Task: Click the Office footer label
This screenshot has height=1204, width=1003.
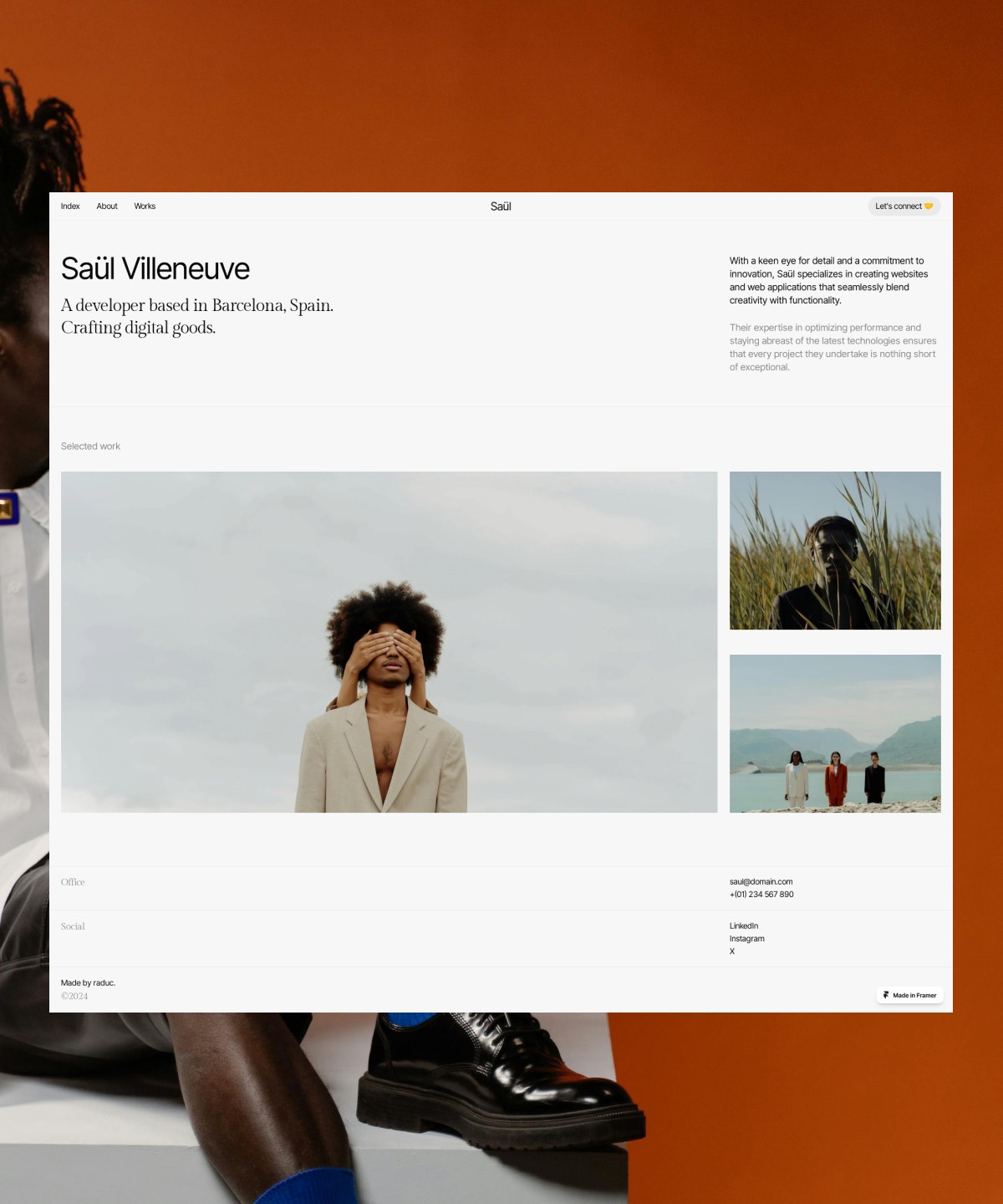Action: (x=73, y=882)
